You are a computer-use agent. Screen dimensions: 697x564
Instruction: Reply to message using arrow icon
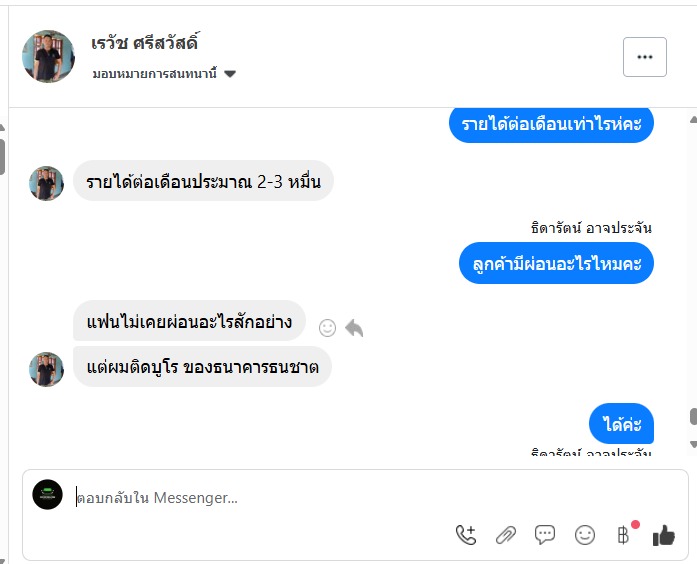354,327
